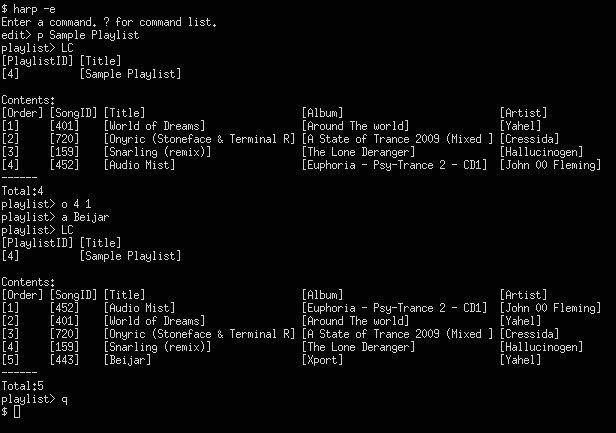
Task: Select the "[Beijar]" song title entry
Action: click(129, 360)
